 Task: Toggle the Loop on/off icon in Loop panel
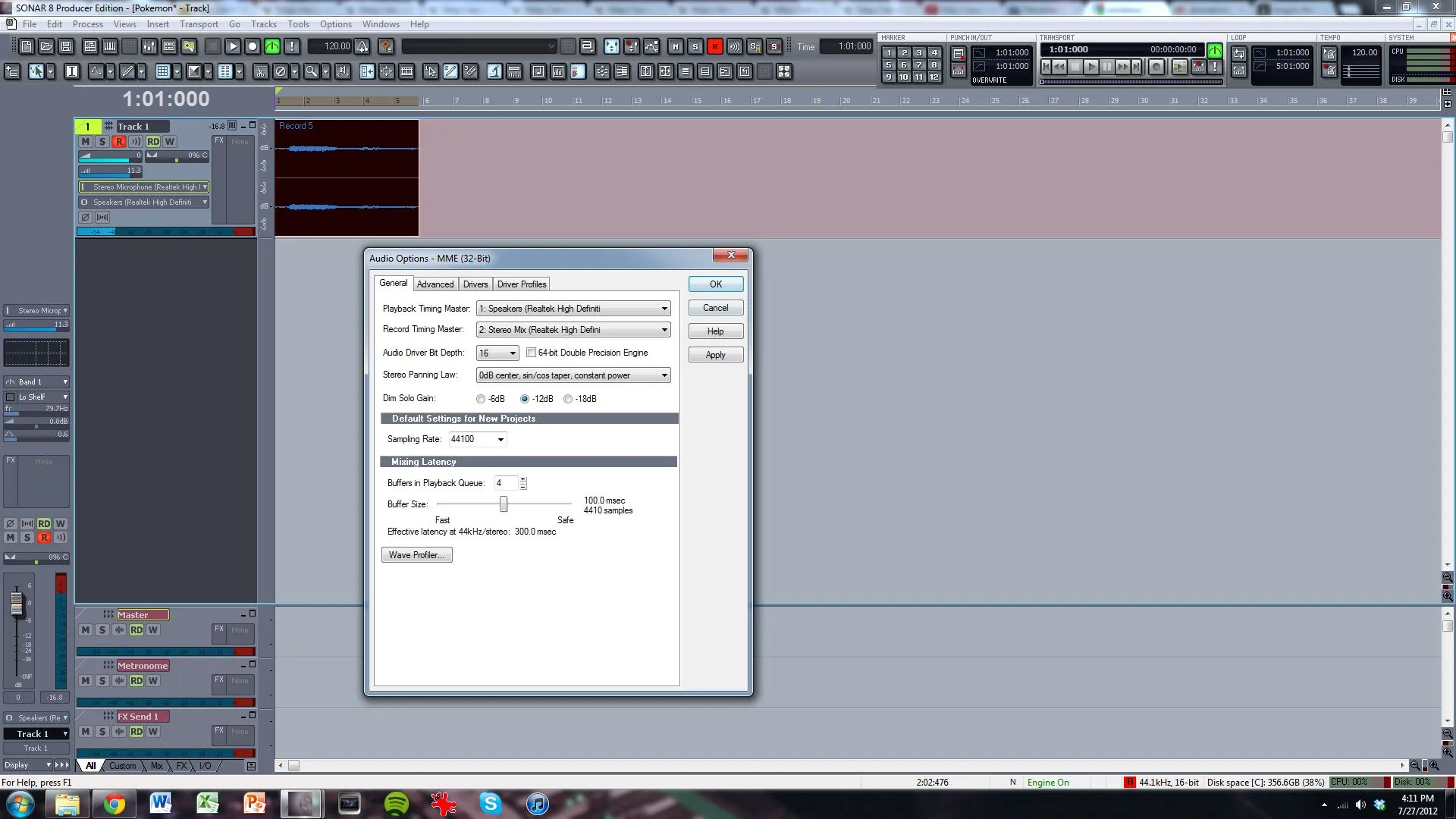(1239, 54)
